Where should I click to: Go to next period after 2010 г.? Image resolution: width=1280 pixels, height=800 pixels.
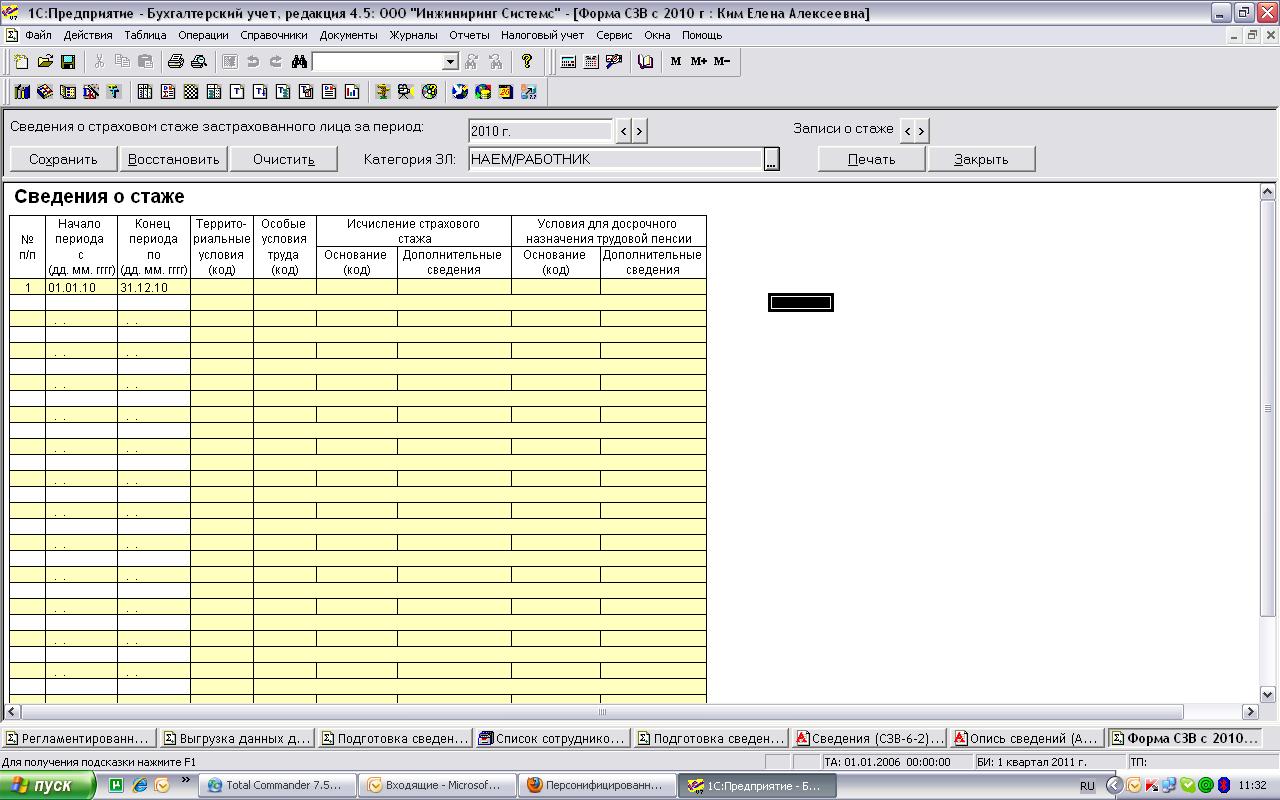point(639,131)
